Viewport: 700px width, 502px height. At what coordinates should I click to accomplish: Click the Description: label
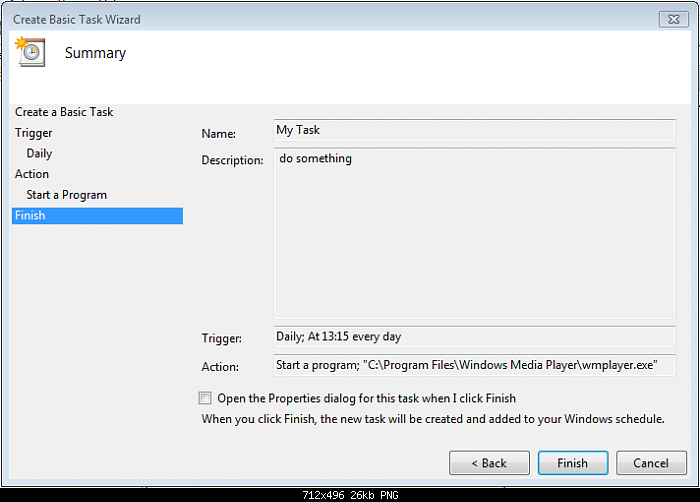(232, 160)
